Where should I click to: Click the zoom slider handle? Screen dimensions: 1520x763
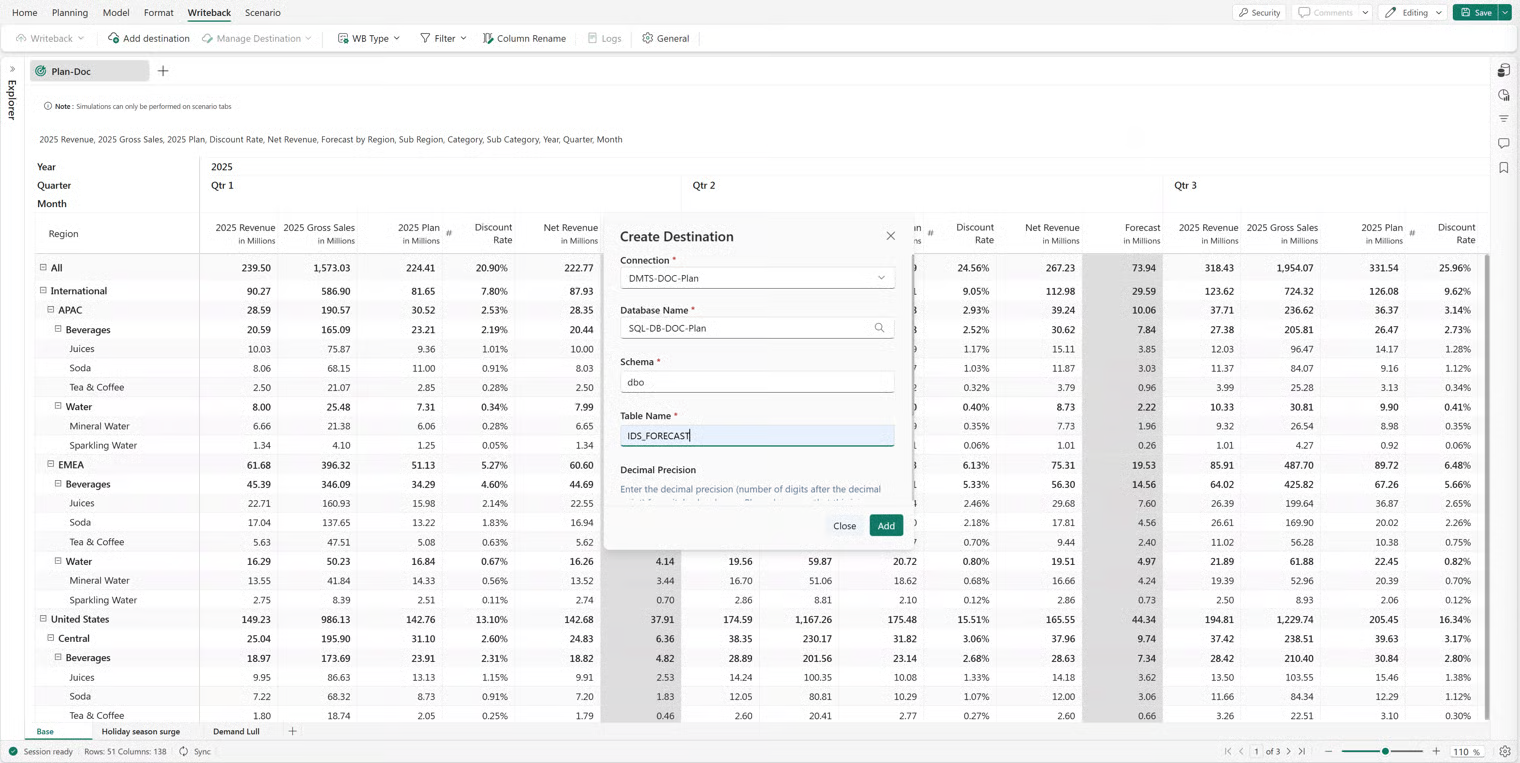coord(1385,751)
